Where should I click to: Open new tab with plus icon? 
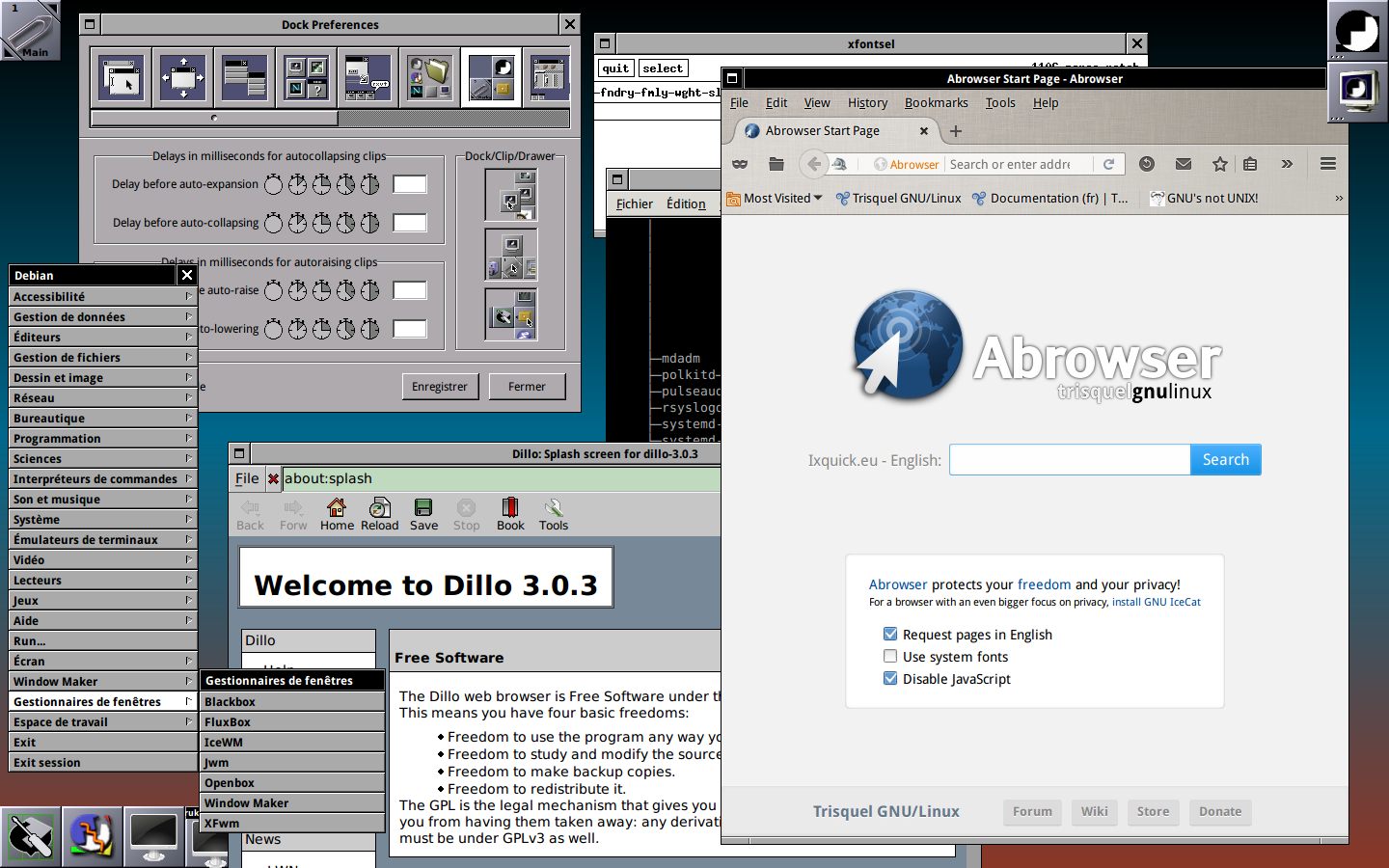coord(956,131)
